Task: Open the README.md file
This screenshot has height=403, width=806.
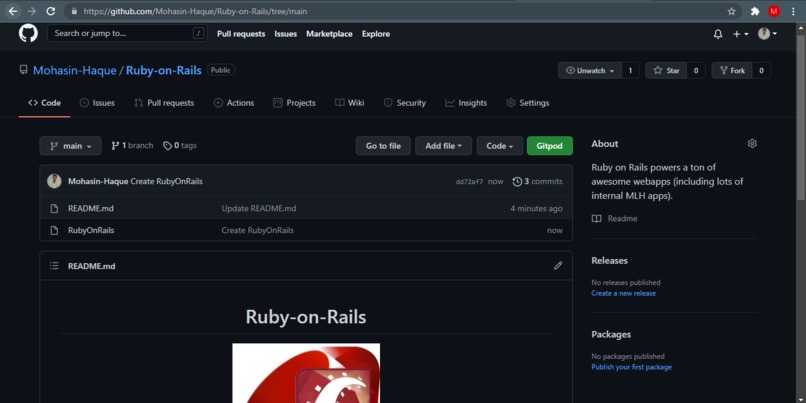Action: pyautogui.click(x=91, y=209)
